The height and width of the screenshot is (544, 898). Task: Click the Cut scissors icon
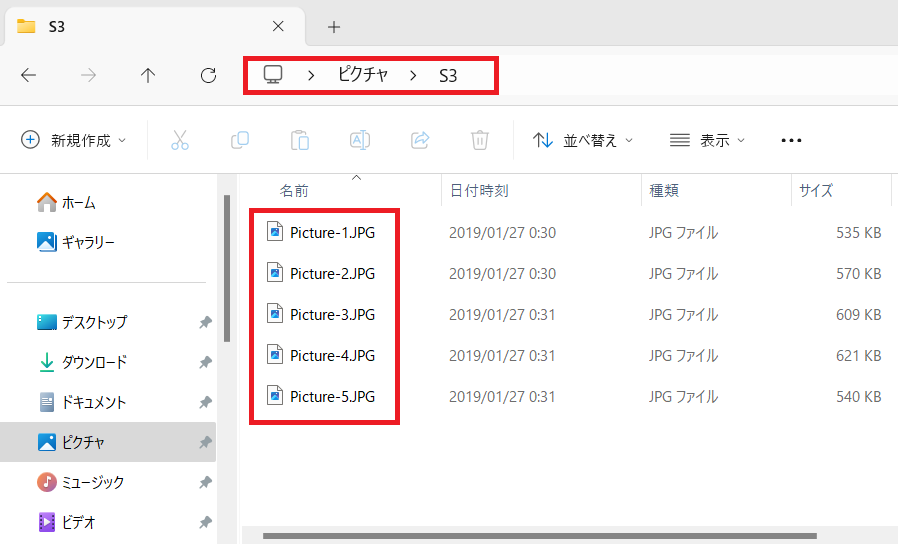pyautogui.click(x=180, y=140)
